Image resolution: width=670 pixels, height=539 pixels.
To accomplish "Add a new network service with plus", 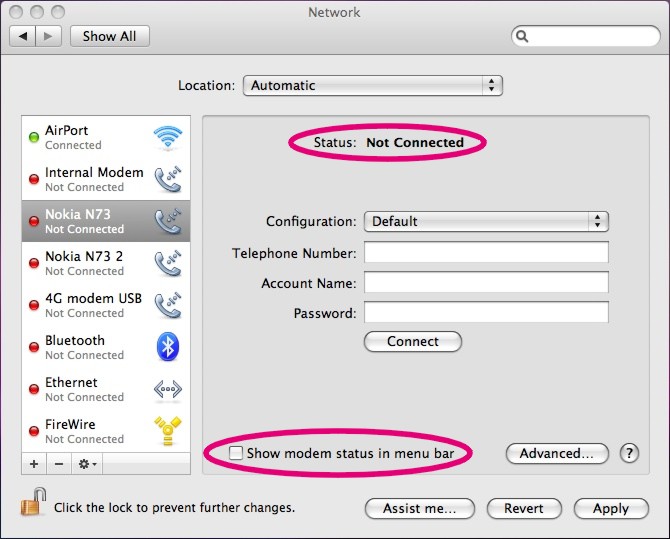I will point(34,464).
